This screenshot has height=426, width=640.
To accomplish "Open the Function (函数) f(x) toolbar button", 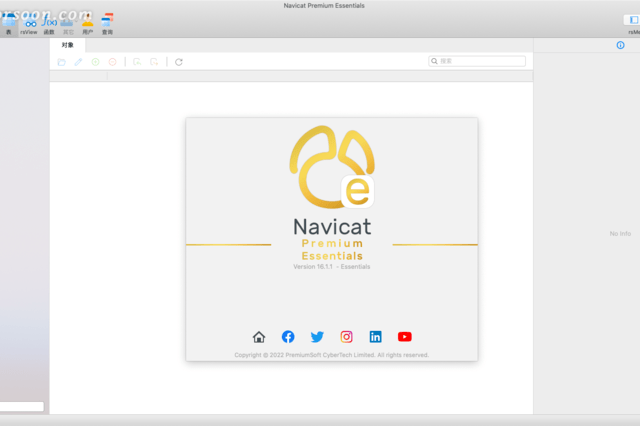I will pos(49,25).
